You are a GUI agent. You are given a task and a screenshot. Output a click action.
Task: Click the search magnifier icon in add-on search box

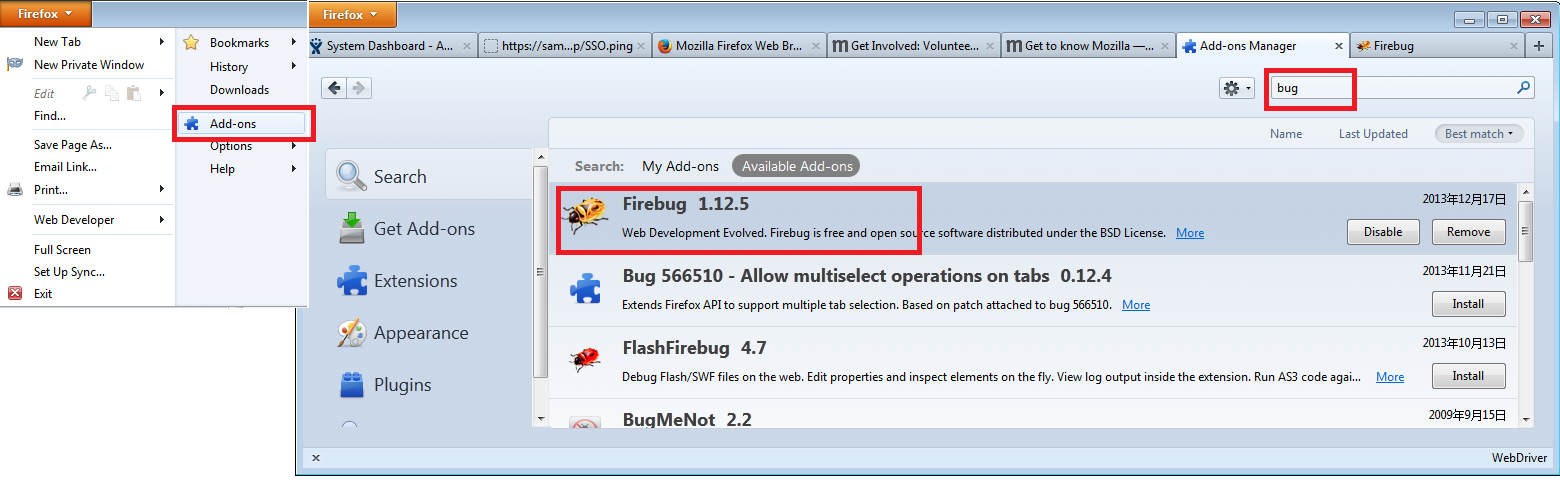coord(1523,88)
